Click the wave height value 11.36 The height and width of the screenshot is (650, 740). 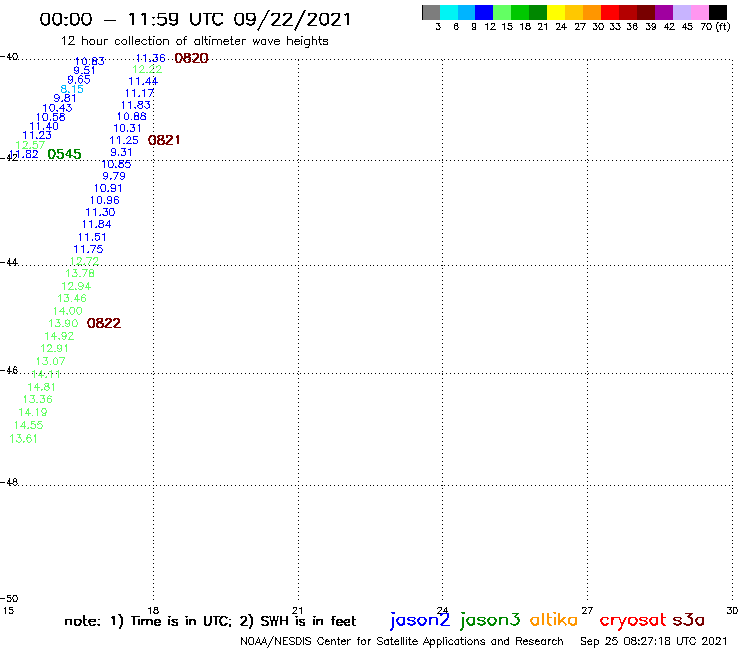pyautogui.click(x=151, y=58)
